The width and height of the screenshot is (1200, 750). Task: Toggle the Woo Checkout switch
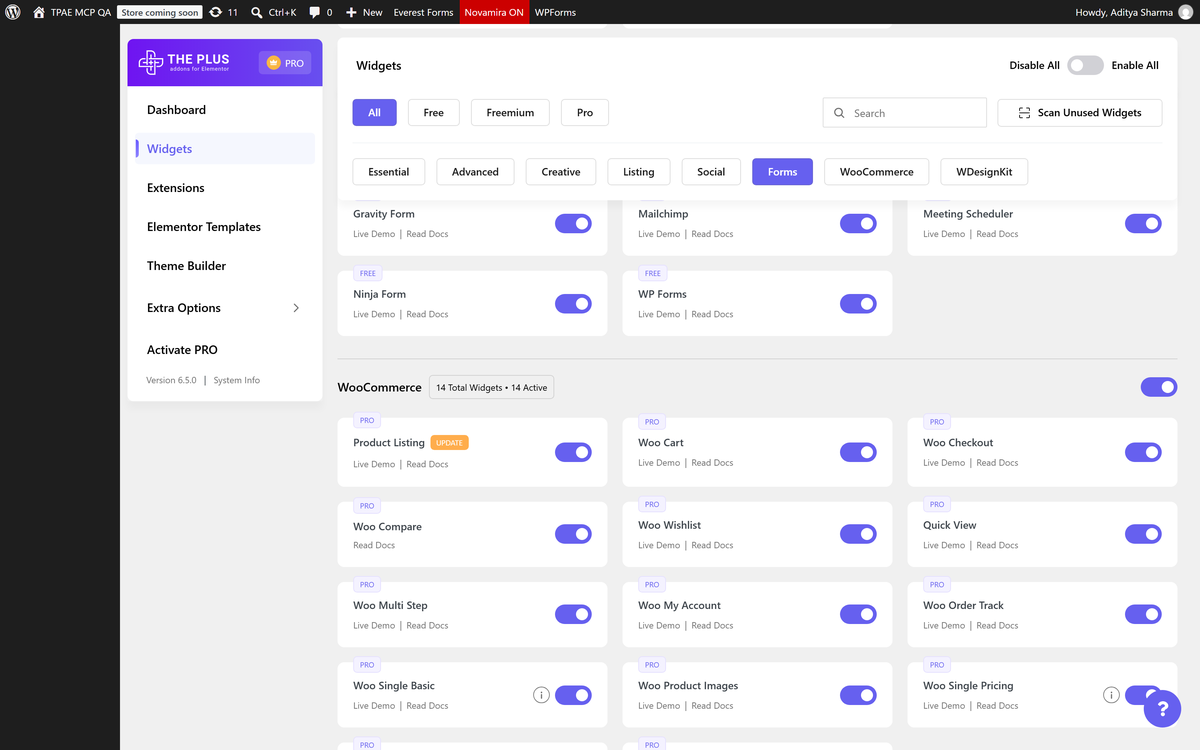tap(1143, 452)
